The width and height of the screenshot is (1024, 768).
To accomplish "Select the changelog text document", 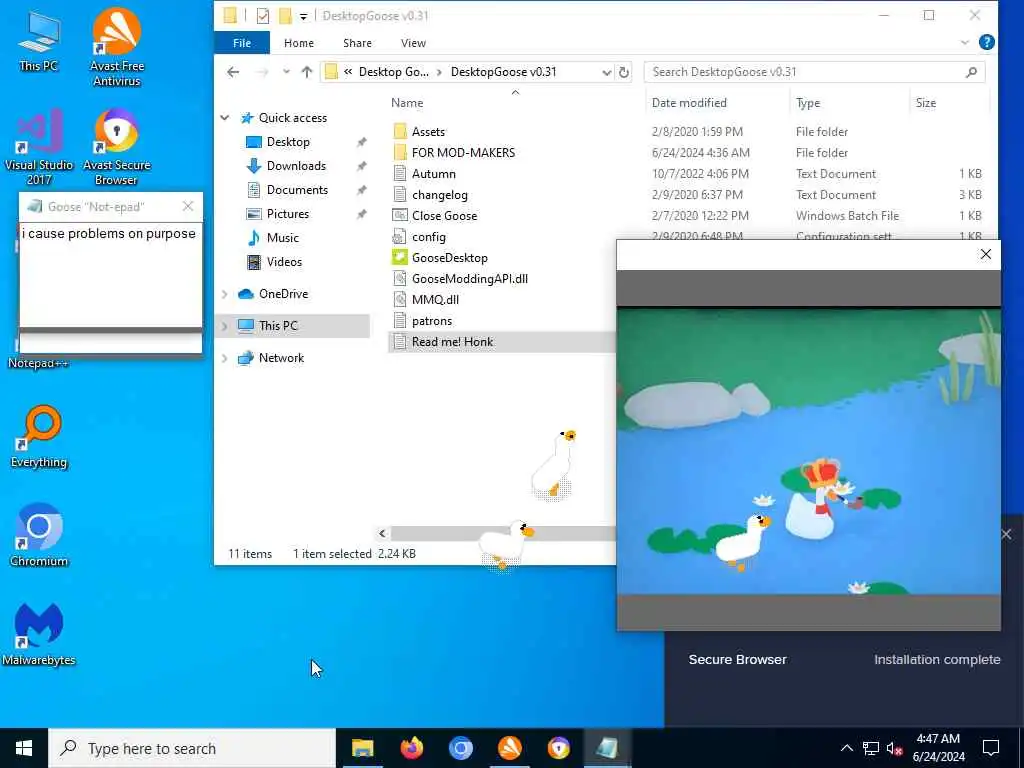I will [x=439, y=195].
